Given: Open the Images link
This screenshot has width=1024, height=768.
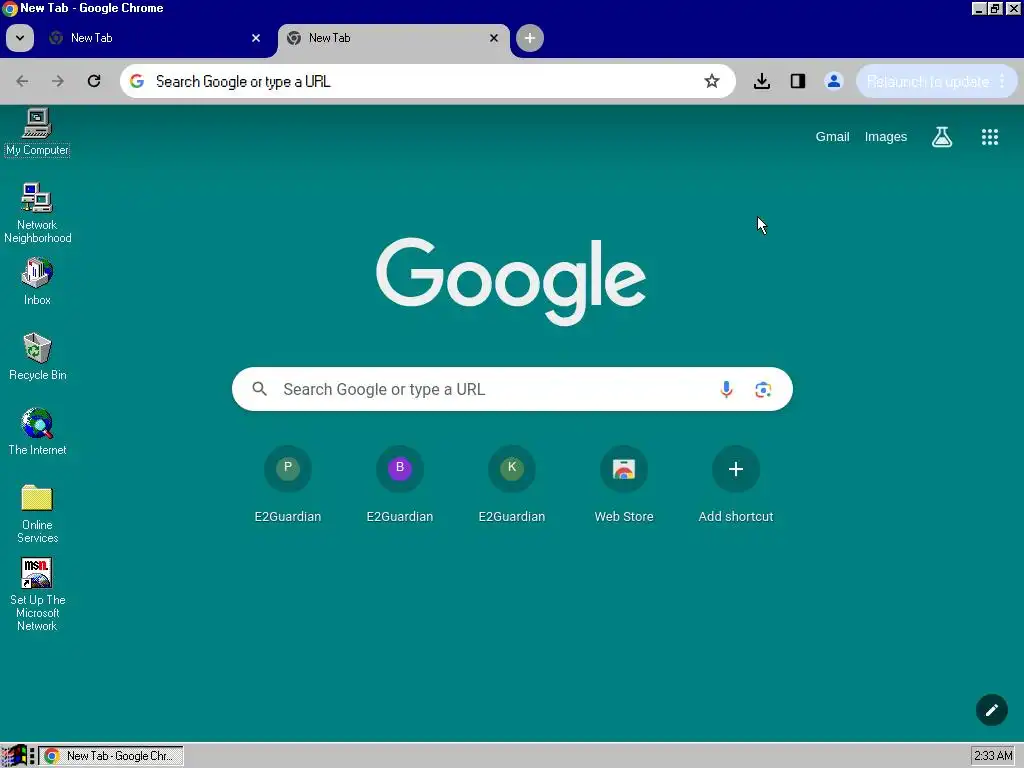Looking at the screenshot, I should pos(886,136).
